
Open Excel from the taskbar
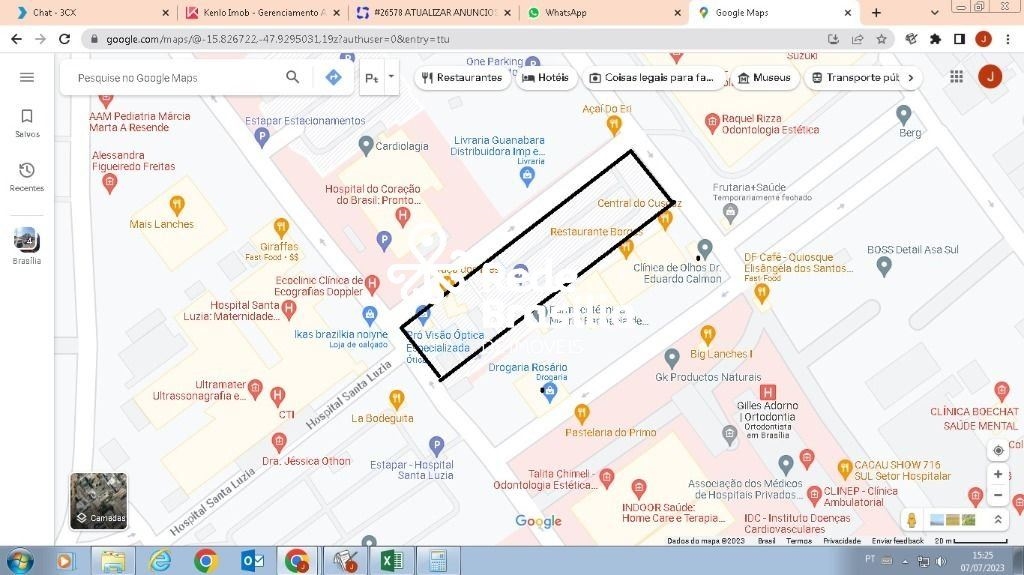[392, 561]
